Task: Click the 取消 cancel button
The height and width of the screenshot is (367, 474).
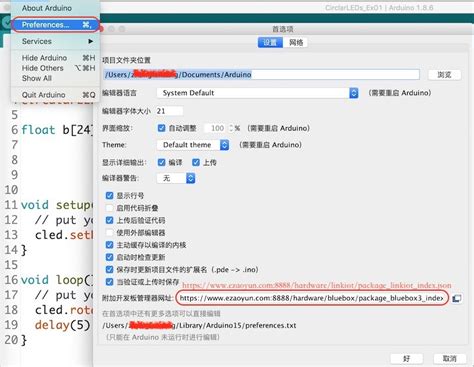Action: pyautogui.click(x=450, y=359)
